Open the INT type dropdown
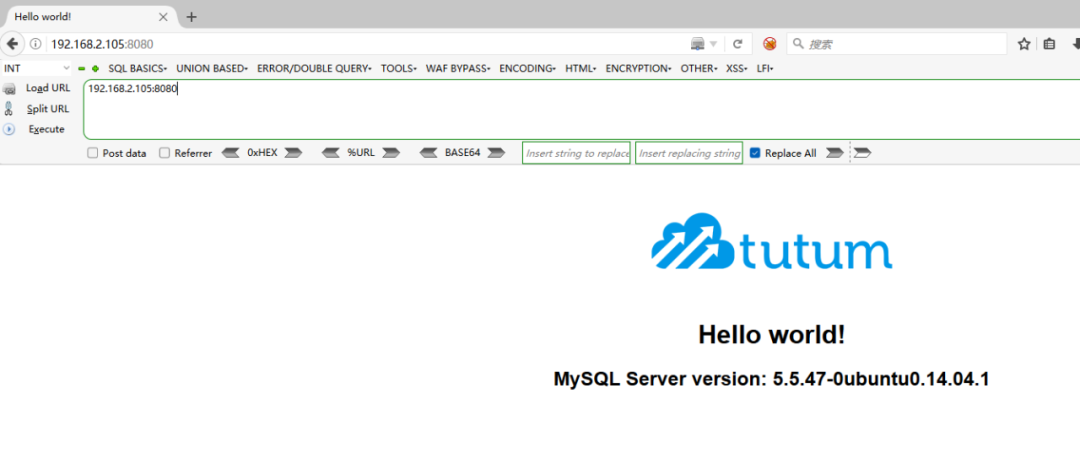 point(37,68)
